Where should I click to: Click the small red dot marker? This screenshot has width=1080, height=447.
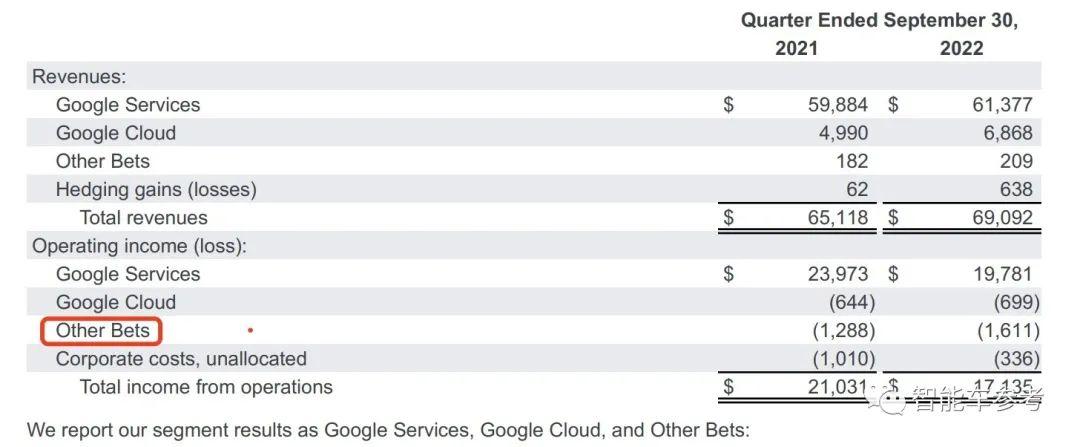point(251,331)
